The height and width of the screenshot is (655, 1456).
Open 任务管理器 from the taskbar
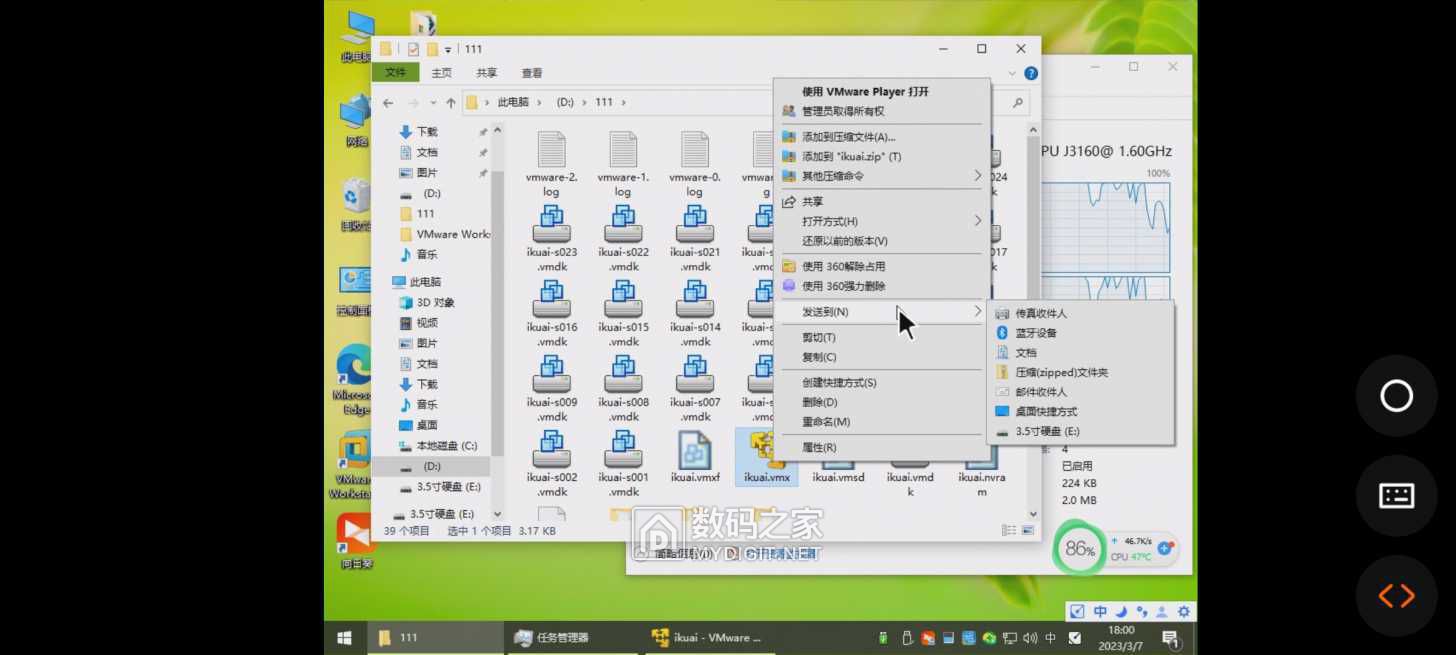(x=571, y=637)
